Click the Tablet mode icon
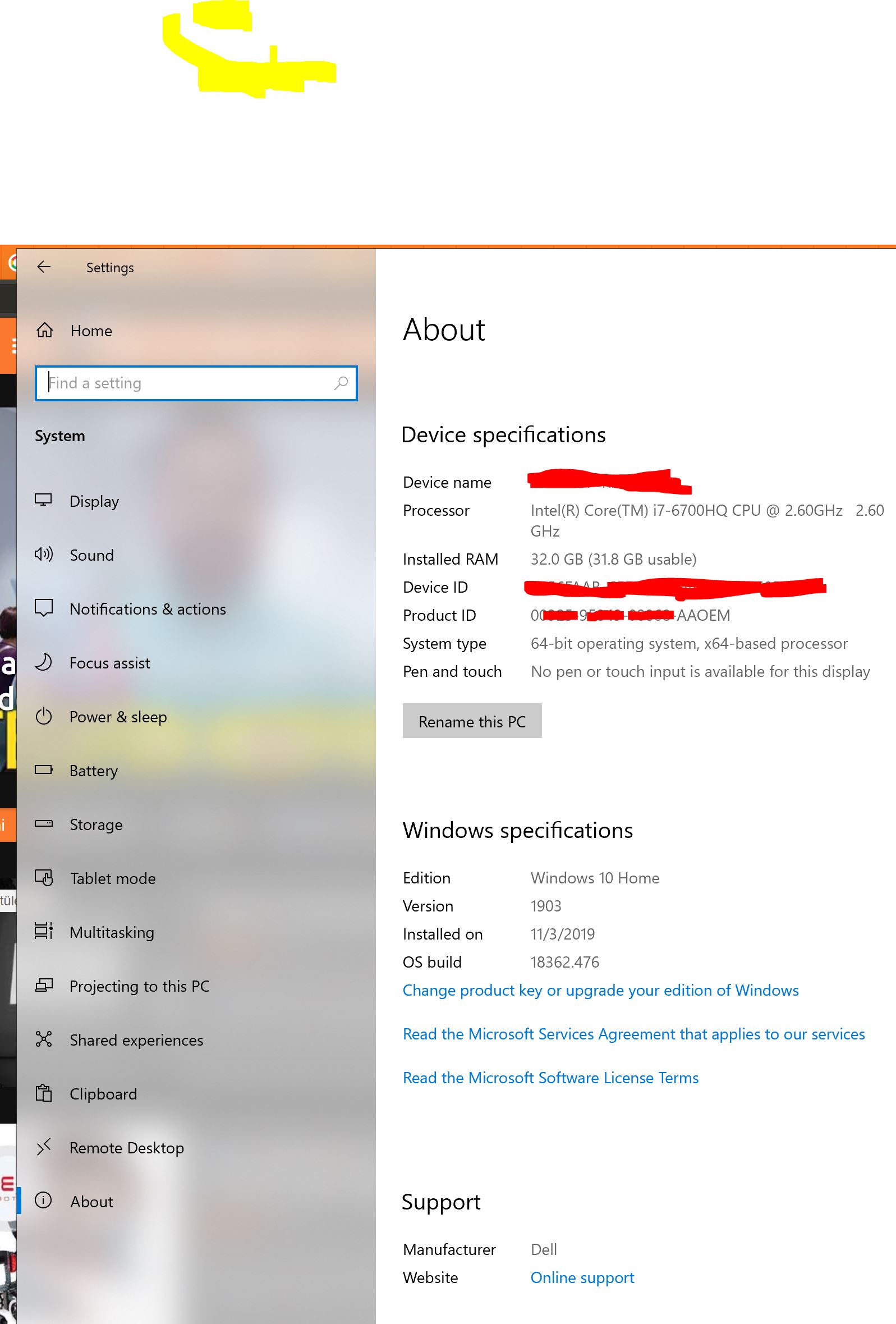Viewport: 896px width, 1324px height. [43, 878]
